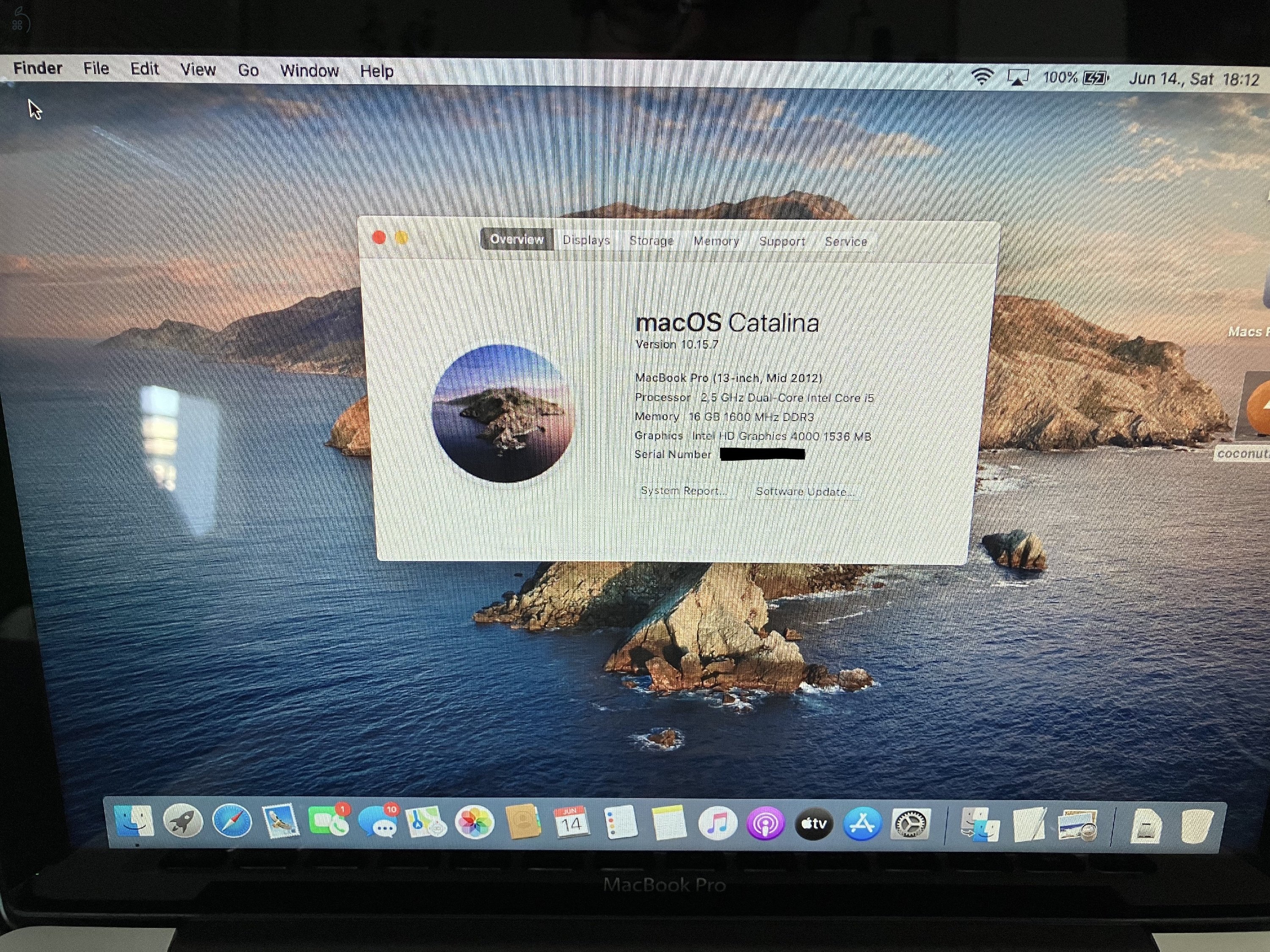
Task: Open Safari compass icon in Dock
Action: [232, 822]
